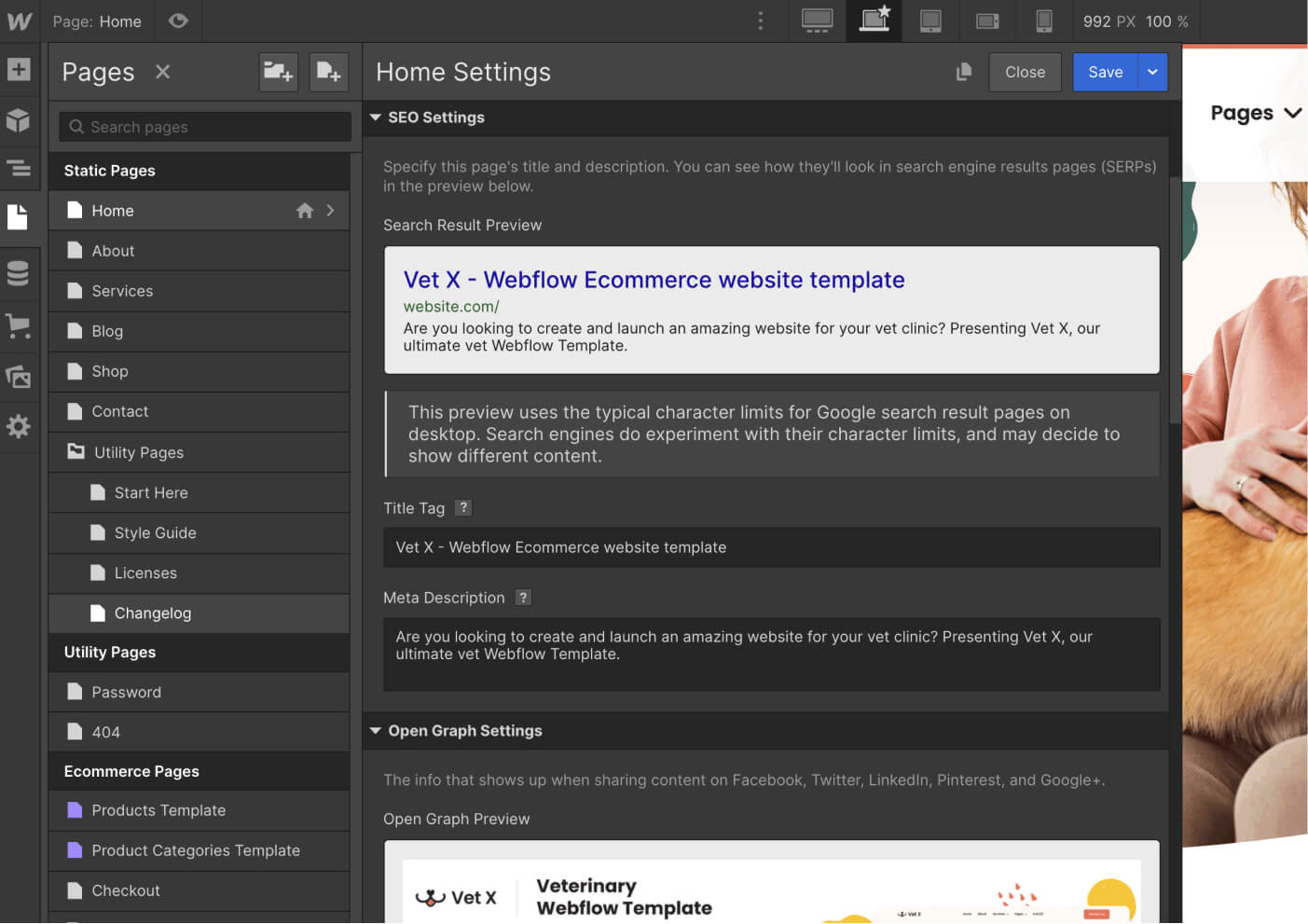Collapse the SEO Settings section

[376, 117]
